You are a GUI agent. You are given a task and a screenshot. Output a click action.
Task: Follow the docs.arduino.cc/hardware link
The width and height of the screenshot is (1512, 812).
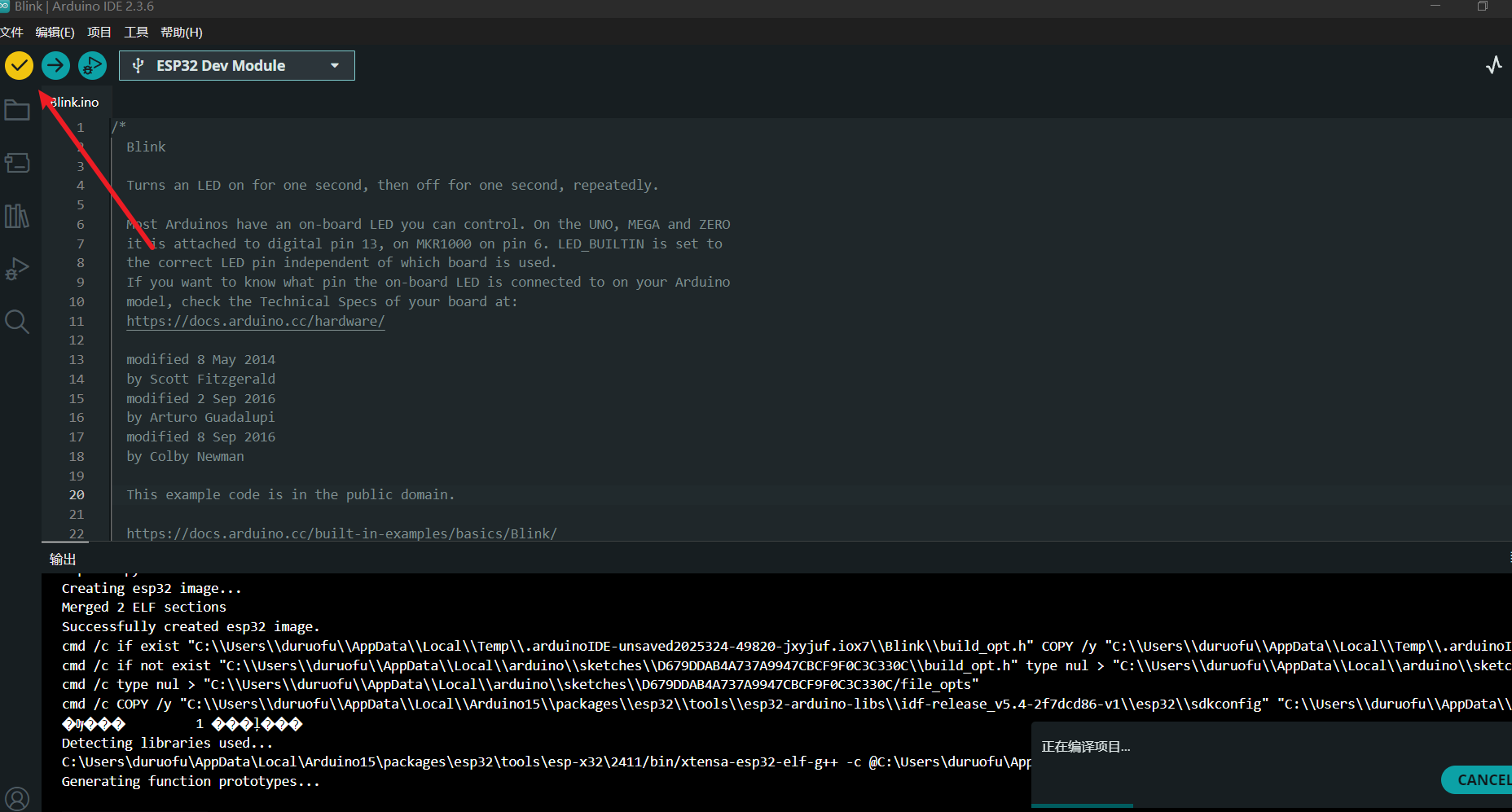click(255, 321)
